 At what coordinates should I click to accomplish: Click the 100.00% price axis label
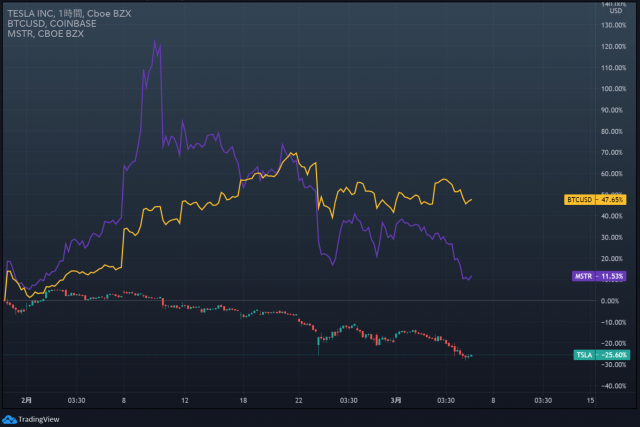(613, 89)
